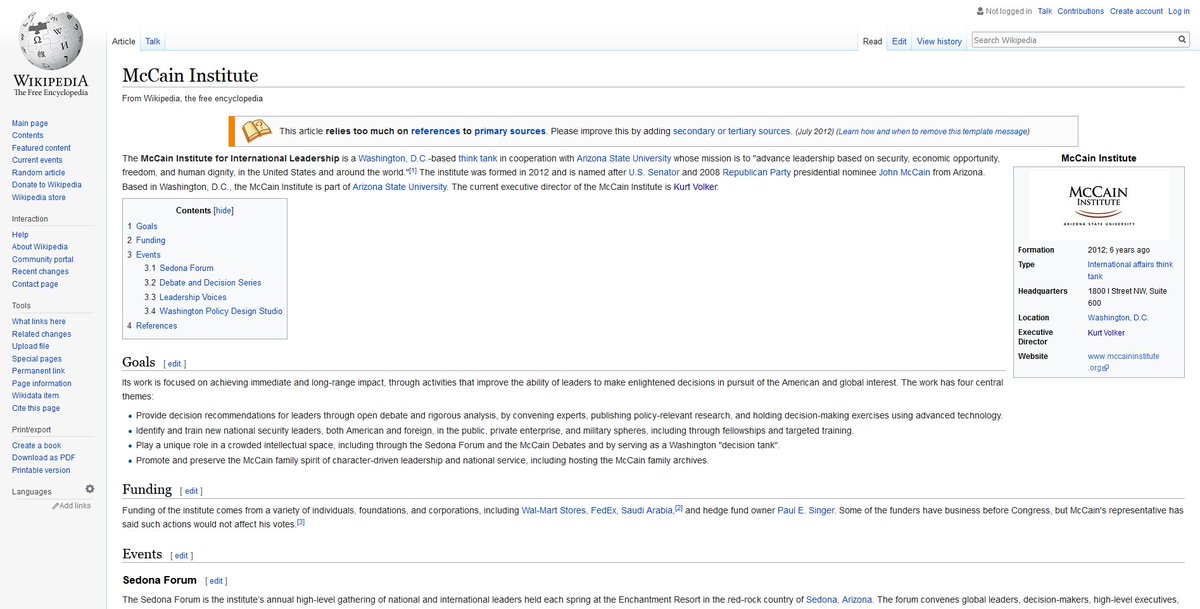Open the Edit tab
Image resolution: width=1200 pixels, height=609 pixels.
(x=899, y=41)
